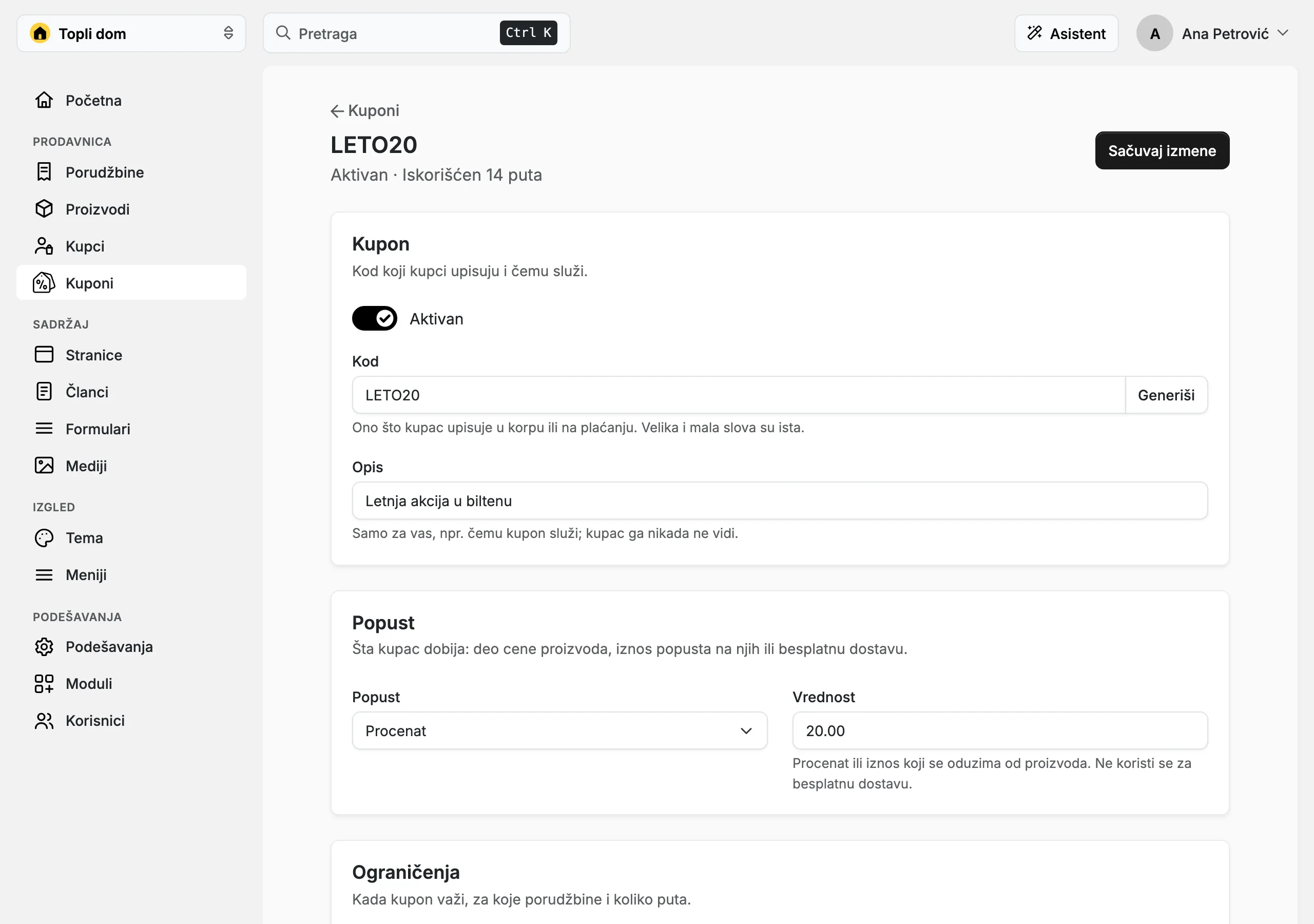Click the Kod input with LETO20
Image resolution: width=1314 pixels, height=924 pixels.
click(x=739, y=395)
